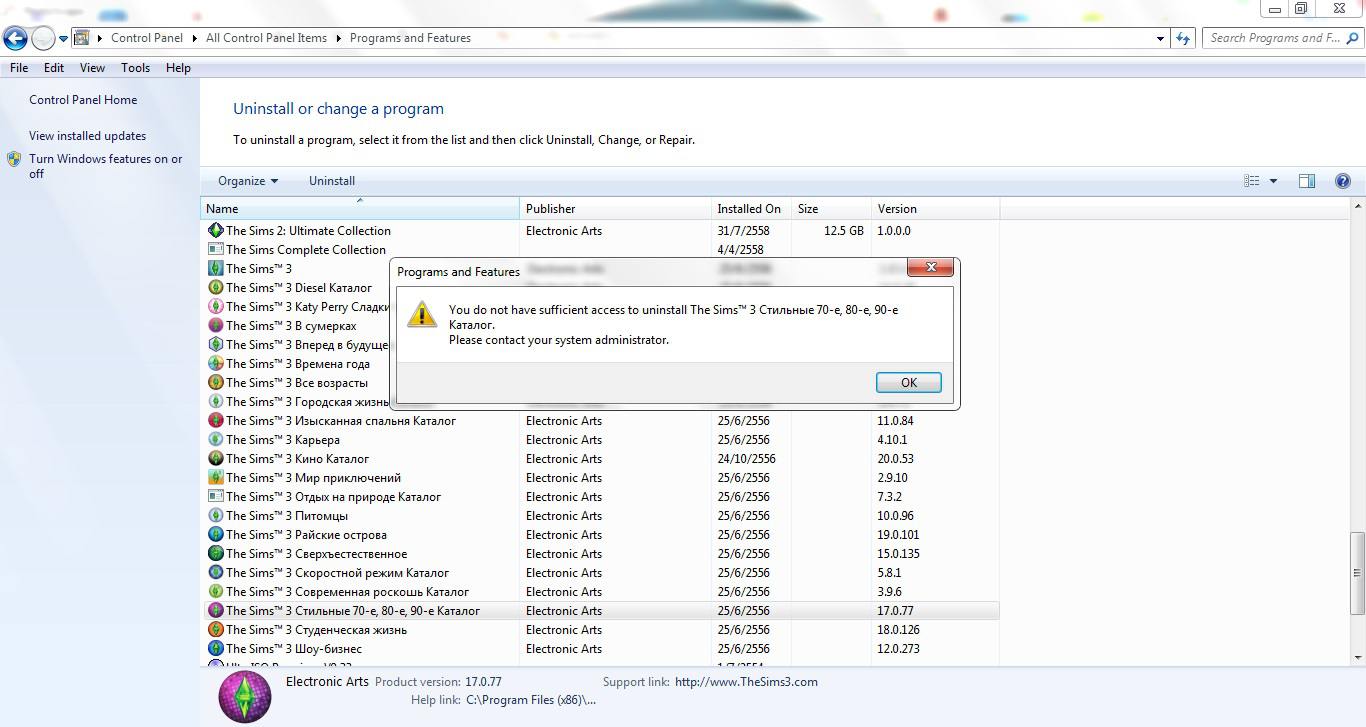Click the Back navigation arrow button
This screenshot has height=727, width=1366.
(15, 39)
